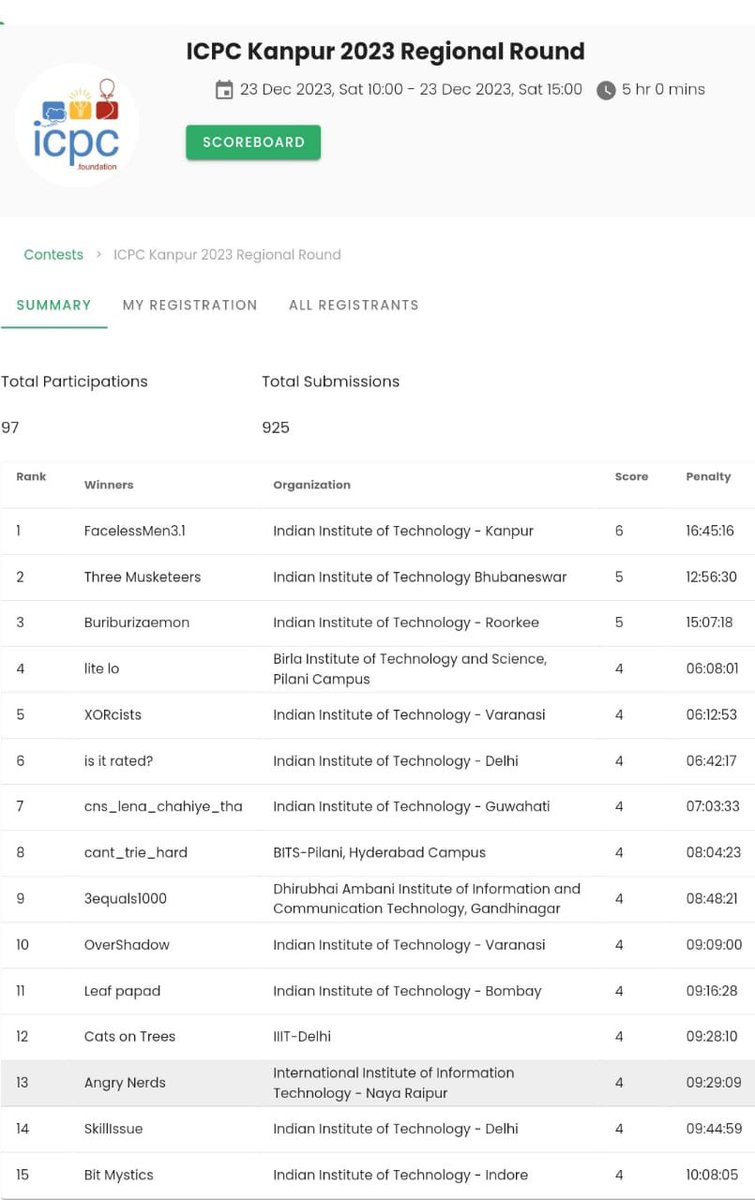Click the calendar icon beside contest date
The image size is (755, 1200).
[x=224, y=90]
